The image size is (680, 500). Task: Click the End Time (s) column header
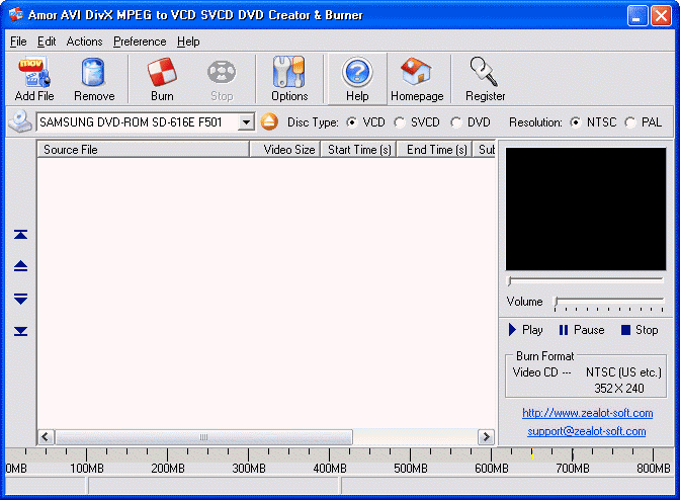coord(435,150)
